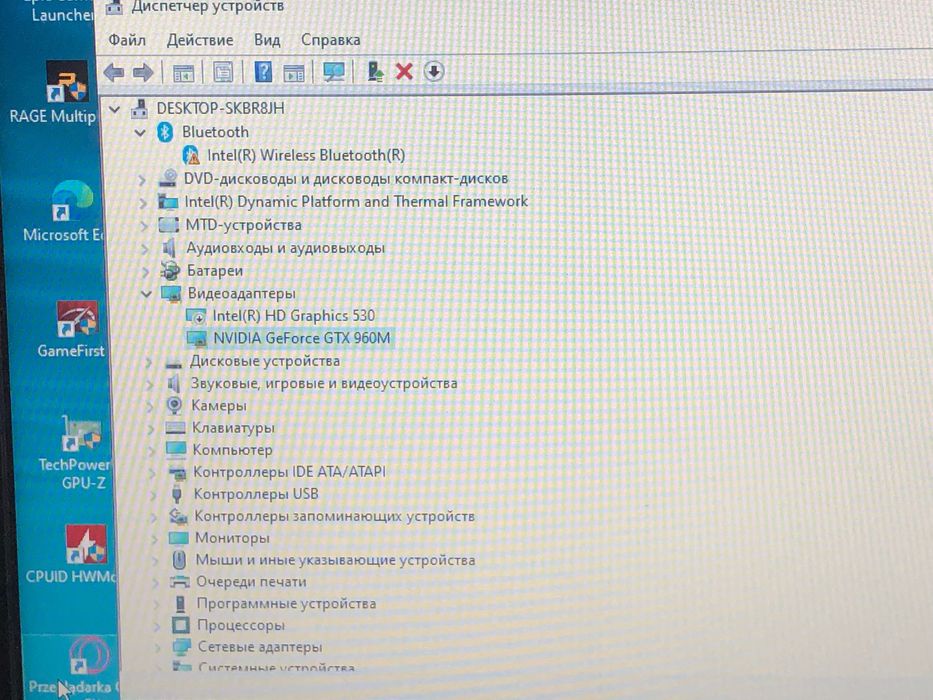Select the DESKTOP-SKBR8JH computer name
This screenshot has height=700, width=933.
pyautogui.click(x=220, y=108)
